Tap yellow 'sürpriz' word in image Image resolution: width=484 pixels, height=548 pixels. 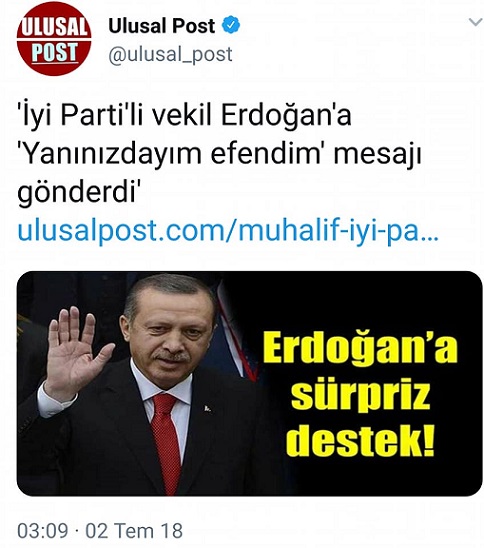tap(360, 396)
